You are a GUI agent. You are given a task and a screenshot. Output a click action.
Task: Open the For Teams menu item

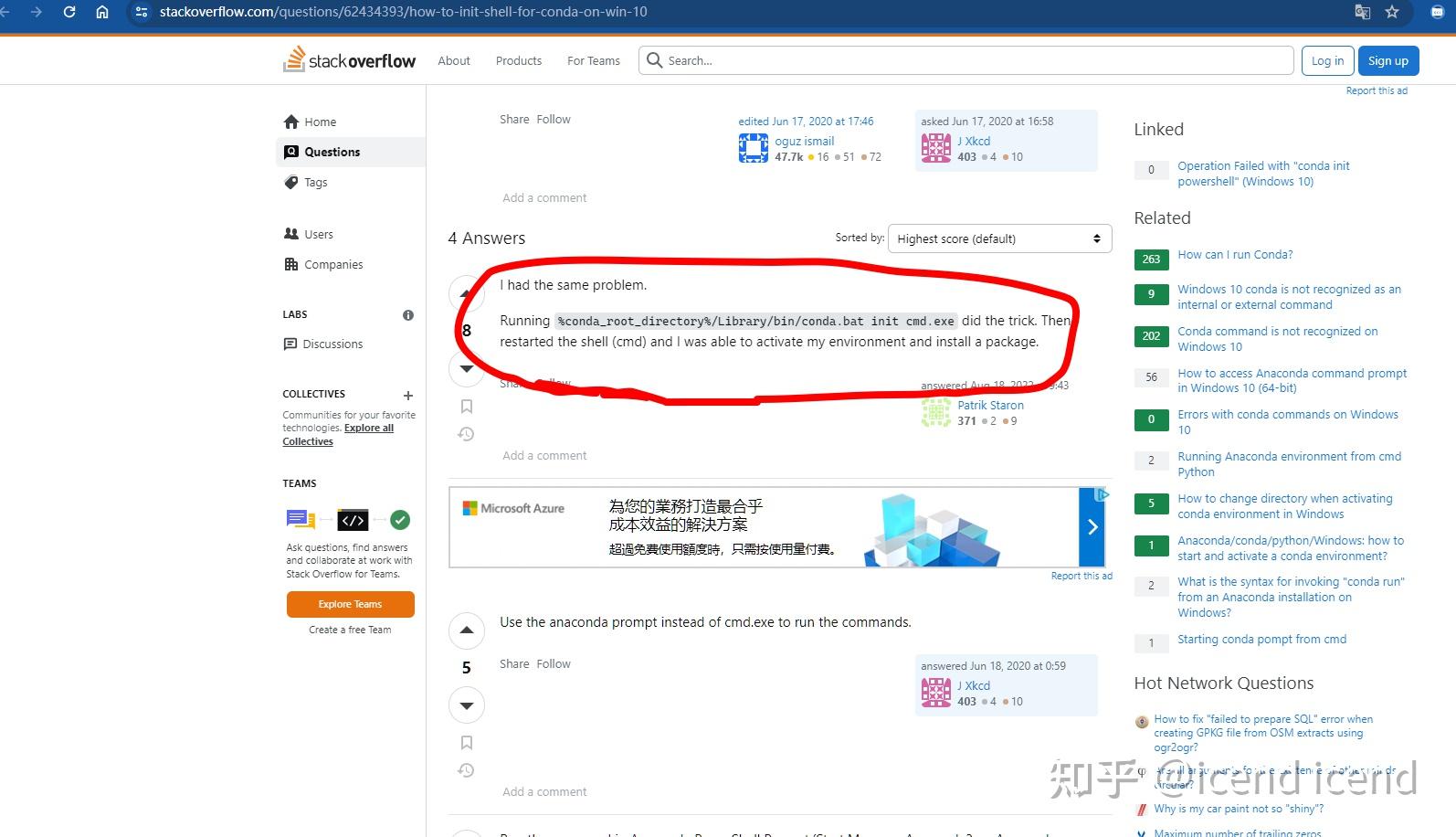594,60
